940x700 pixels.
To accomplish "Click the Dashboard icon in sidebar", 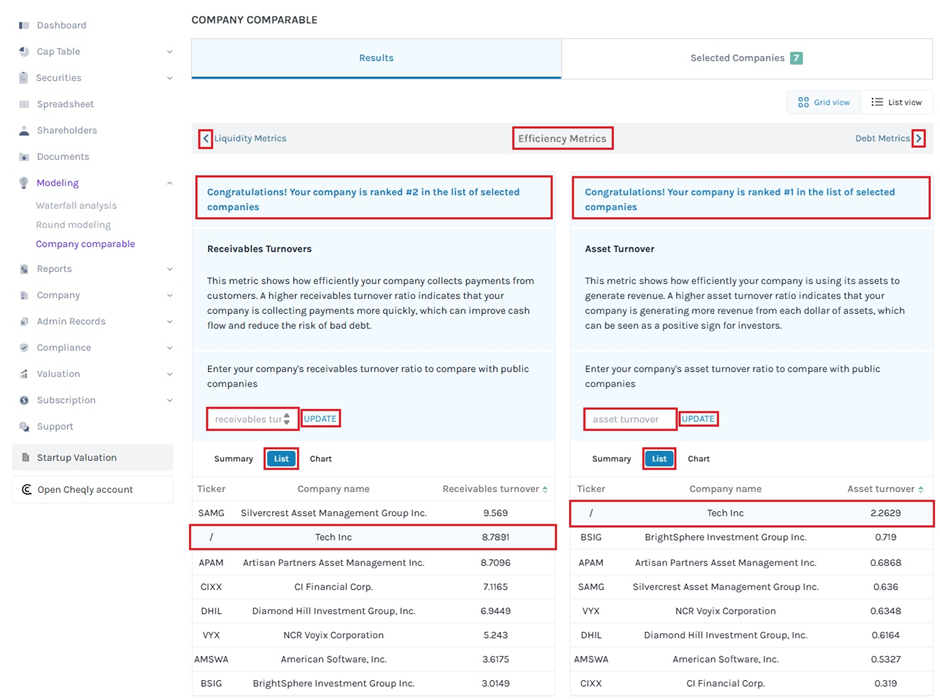I will click(x=24, y=25).
